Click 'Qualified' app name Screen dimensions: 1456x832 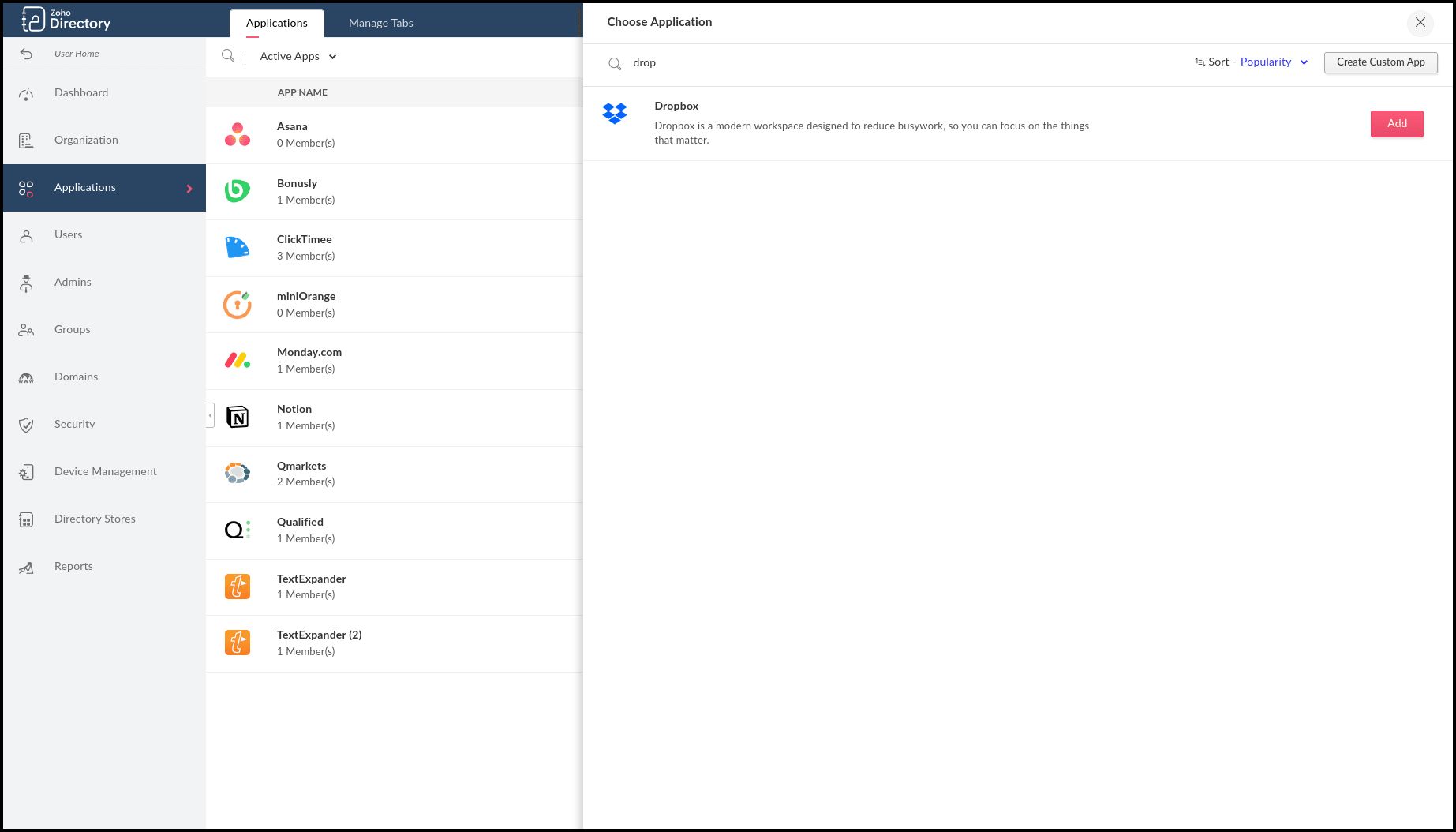click(300, 522)
